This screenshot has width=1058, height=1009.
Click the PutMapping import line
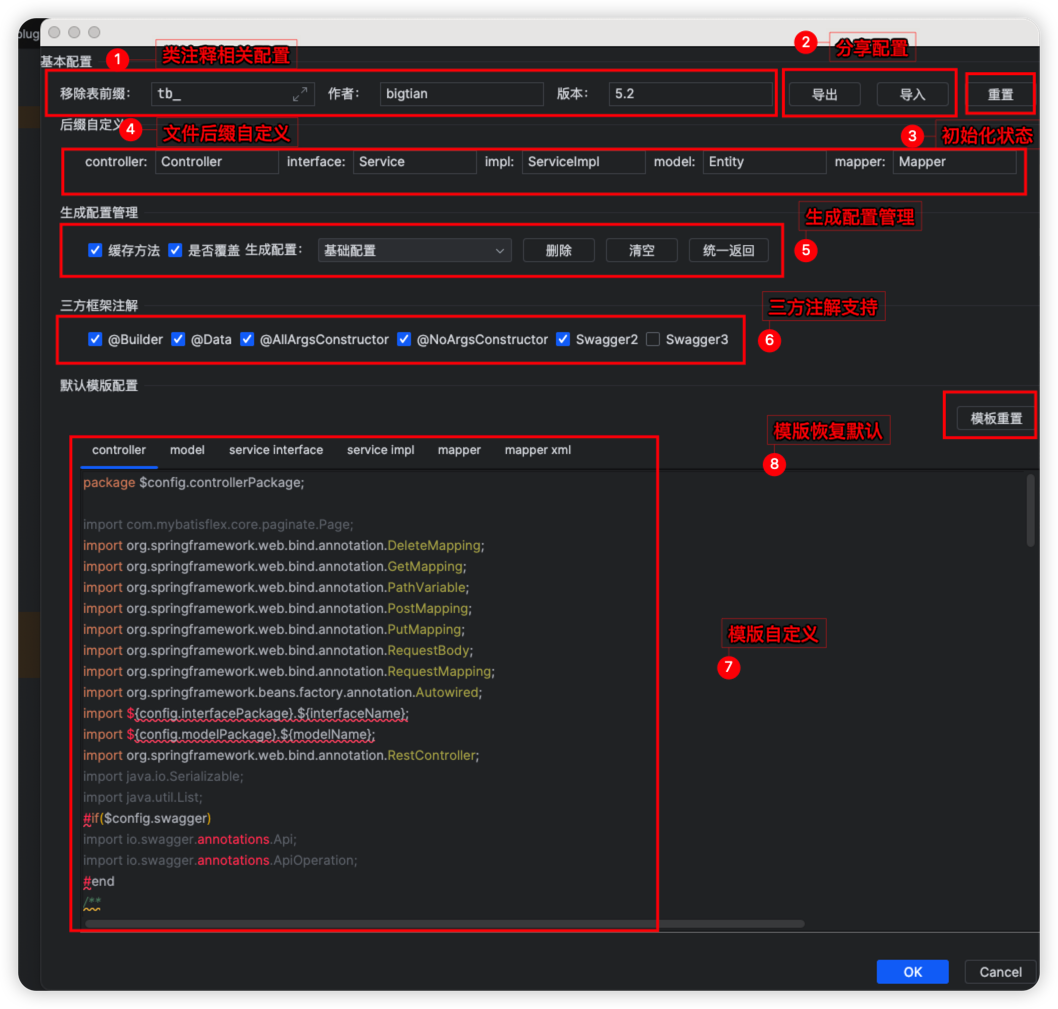click(x=274, y=629)
